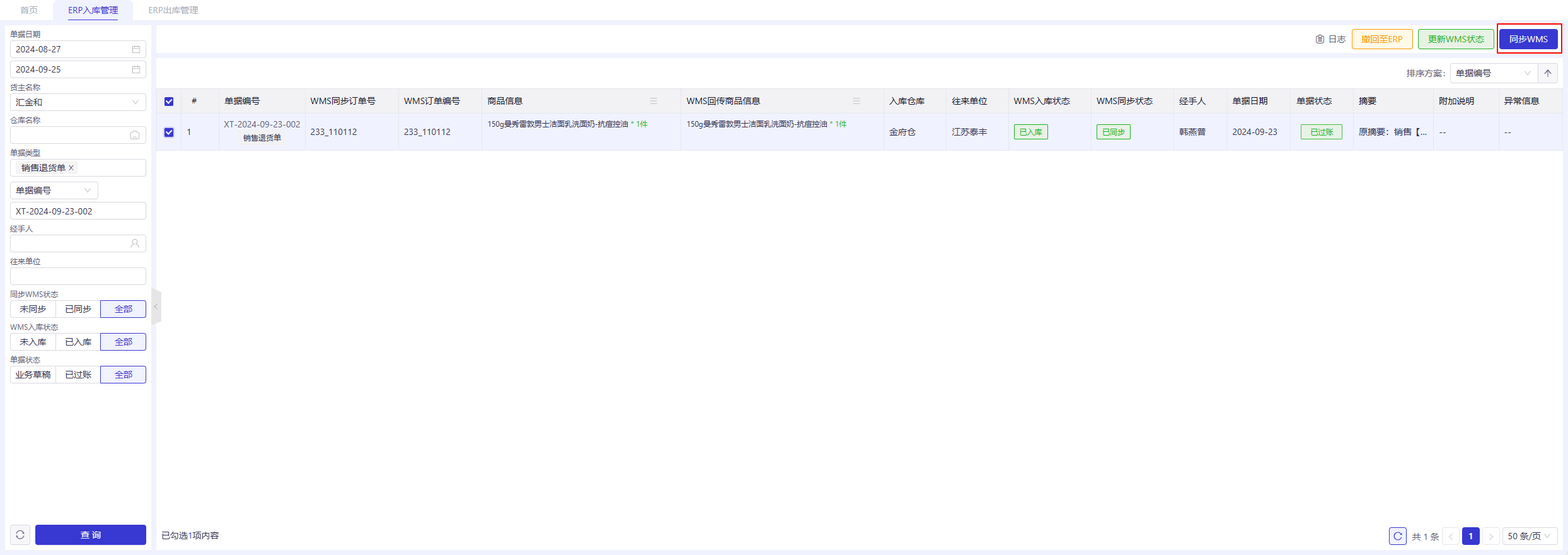The height and width of the screenshot is (555, 1568).
Task: Open 商品信息 column menu icon
Action: [x=654, y=101]
